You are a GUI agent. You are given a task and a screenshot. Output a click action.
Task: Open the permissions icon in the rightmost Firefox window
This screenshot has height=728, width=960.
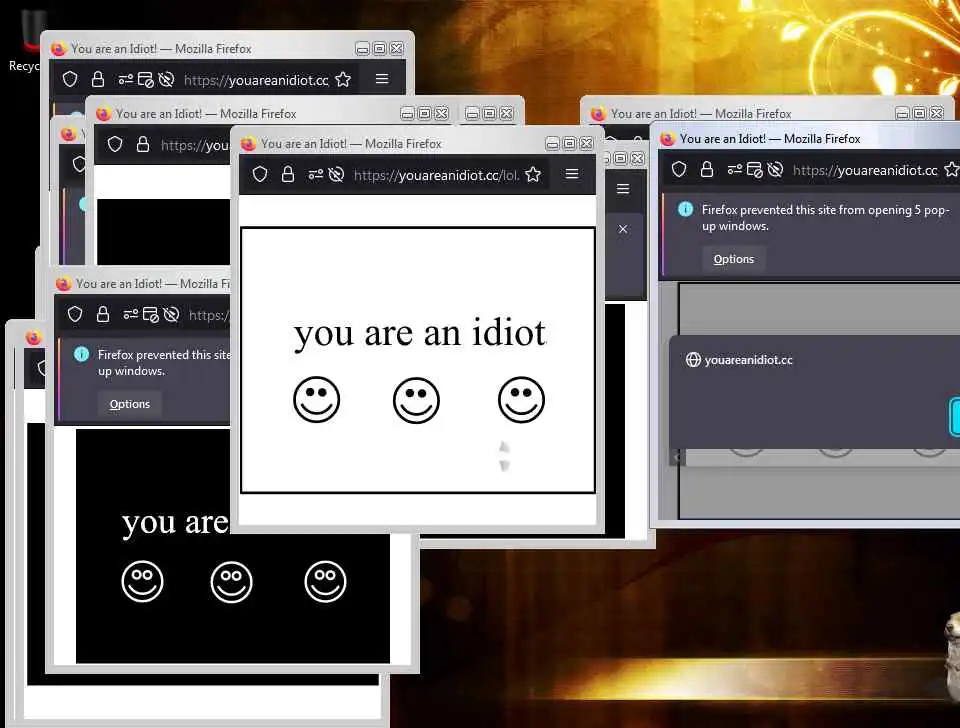click(x=734, y=170)
